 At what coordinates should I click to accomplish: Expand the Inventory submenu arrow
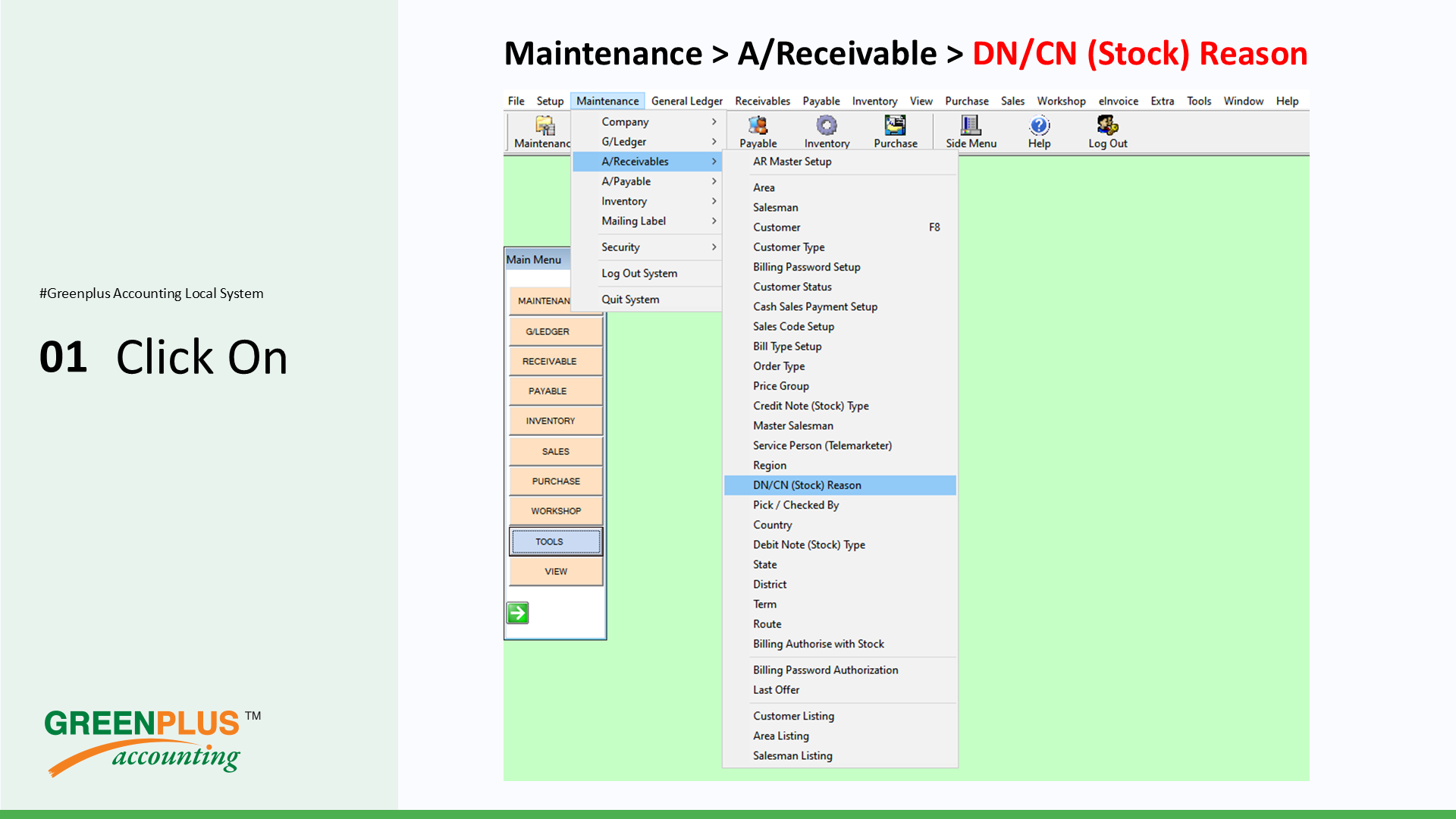(714, 201)
